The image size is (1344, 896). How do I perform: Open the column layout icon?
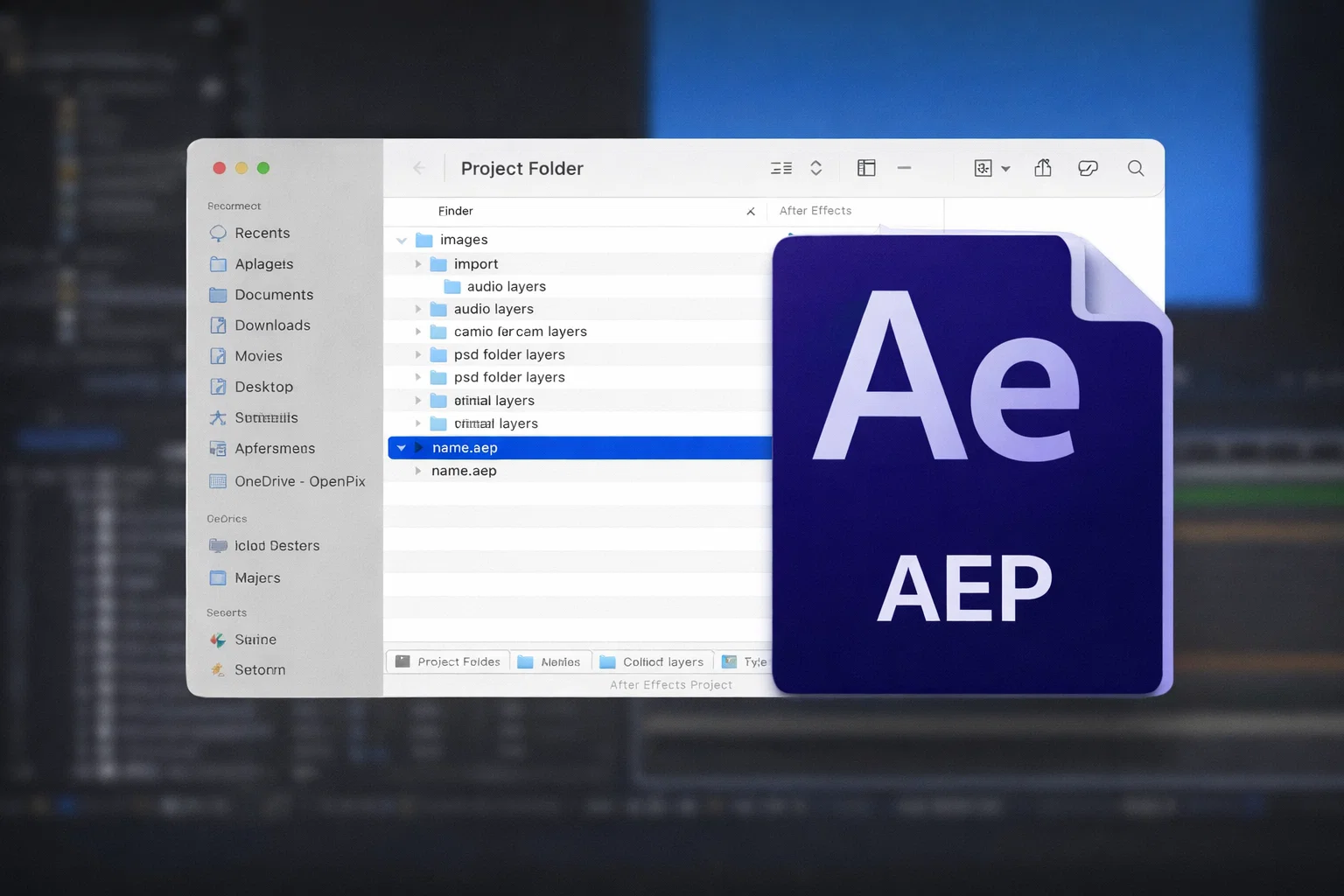pos(866,167)
